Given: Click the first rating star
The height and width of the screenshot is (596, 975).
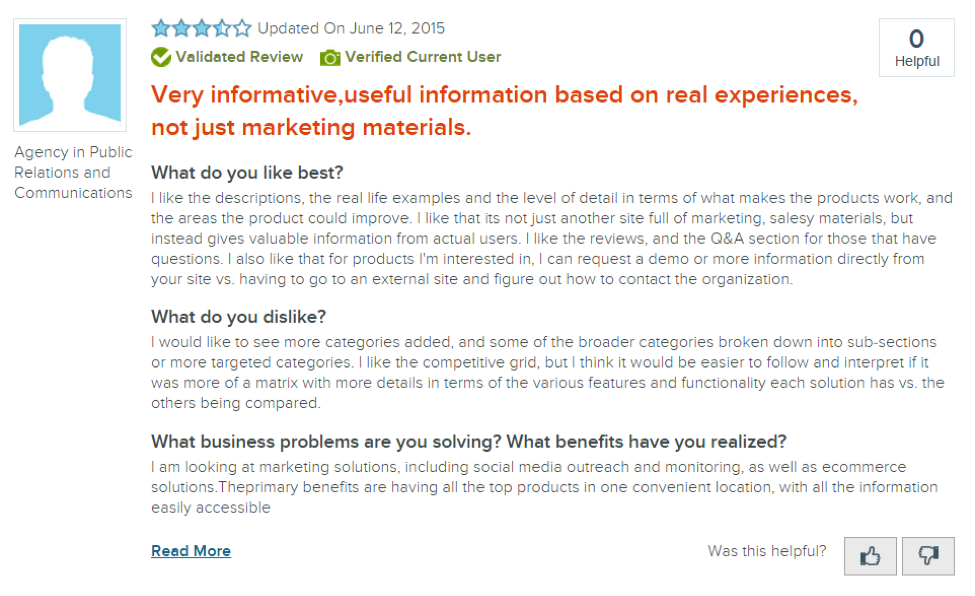Looking at the screenshot, I should click(x=161, y=28).
